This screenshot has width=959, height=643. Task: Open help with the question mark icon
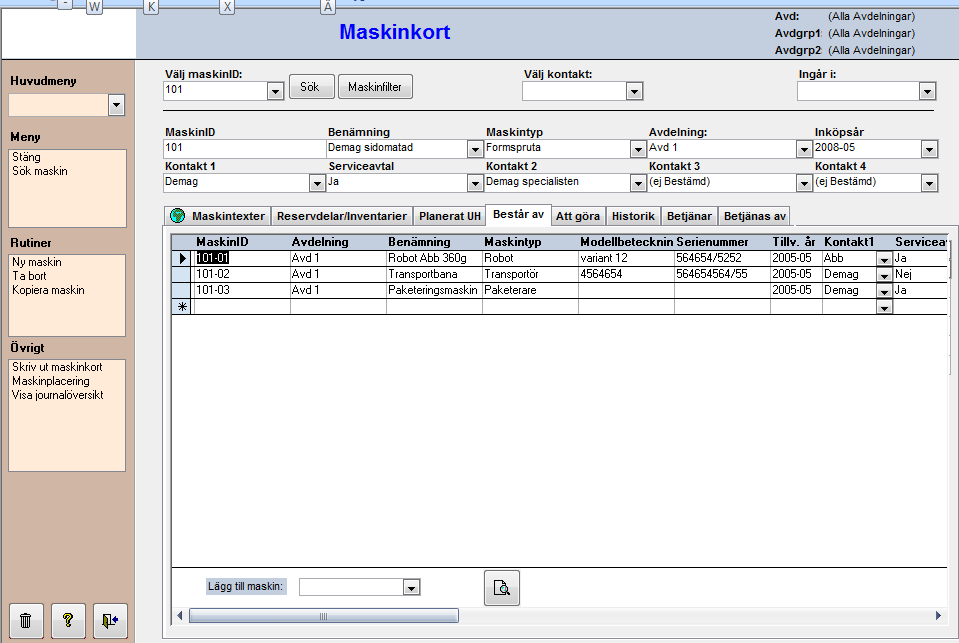point(68,620)
